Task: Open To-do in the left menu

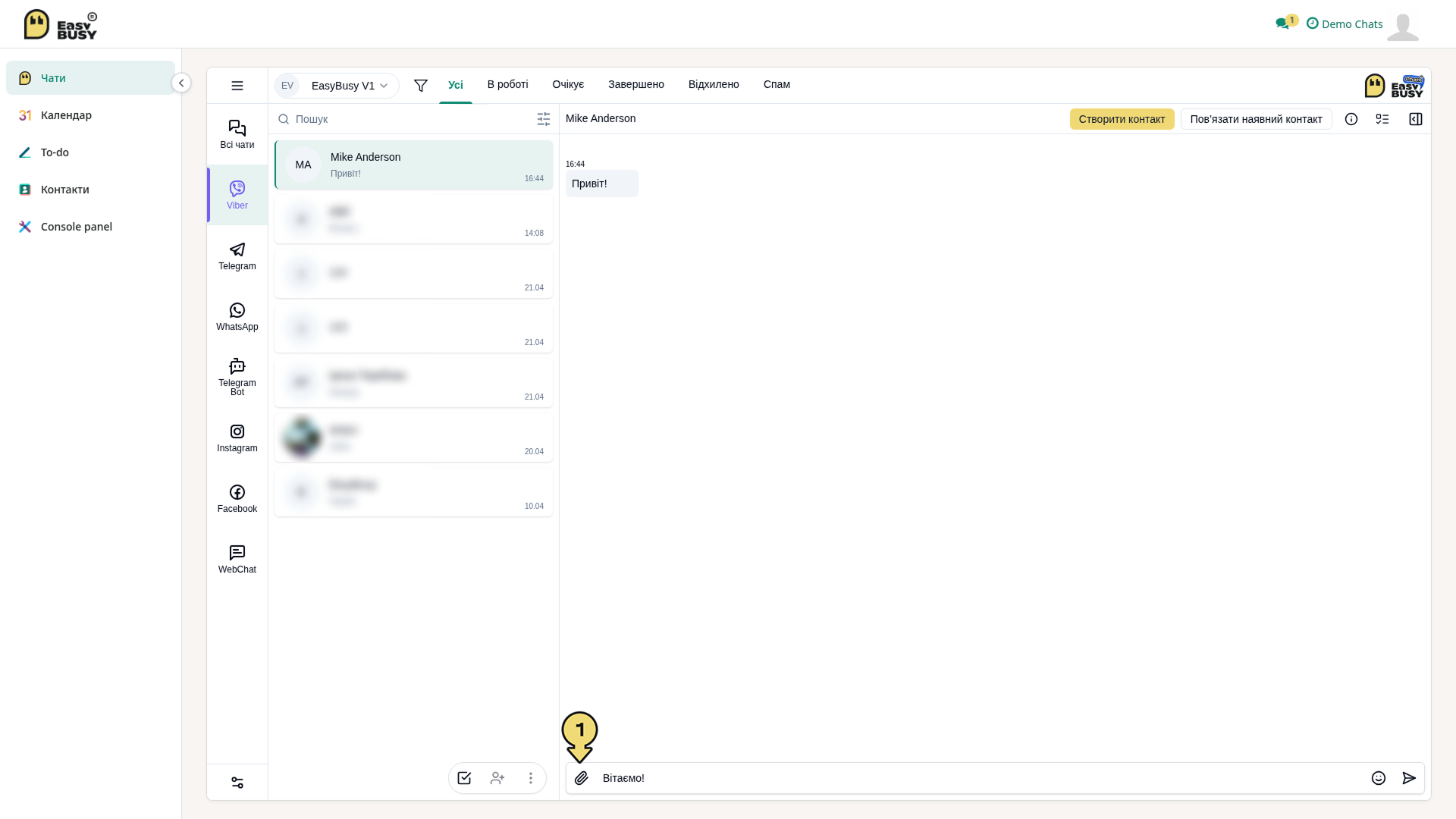Action: pyautogui.click(x=90, y=152)
